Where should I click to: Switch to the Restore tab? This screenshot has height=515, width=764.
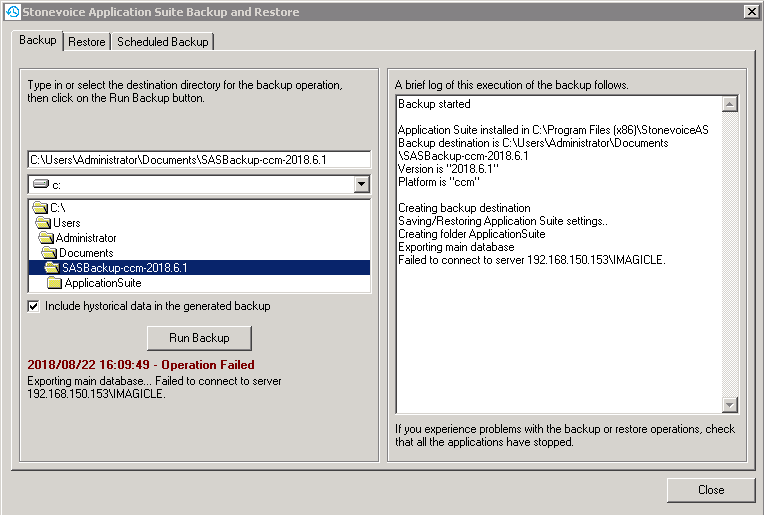pos(86,42)
